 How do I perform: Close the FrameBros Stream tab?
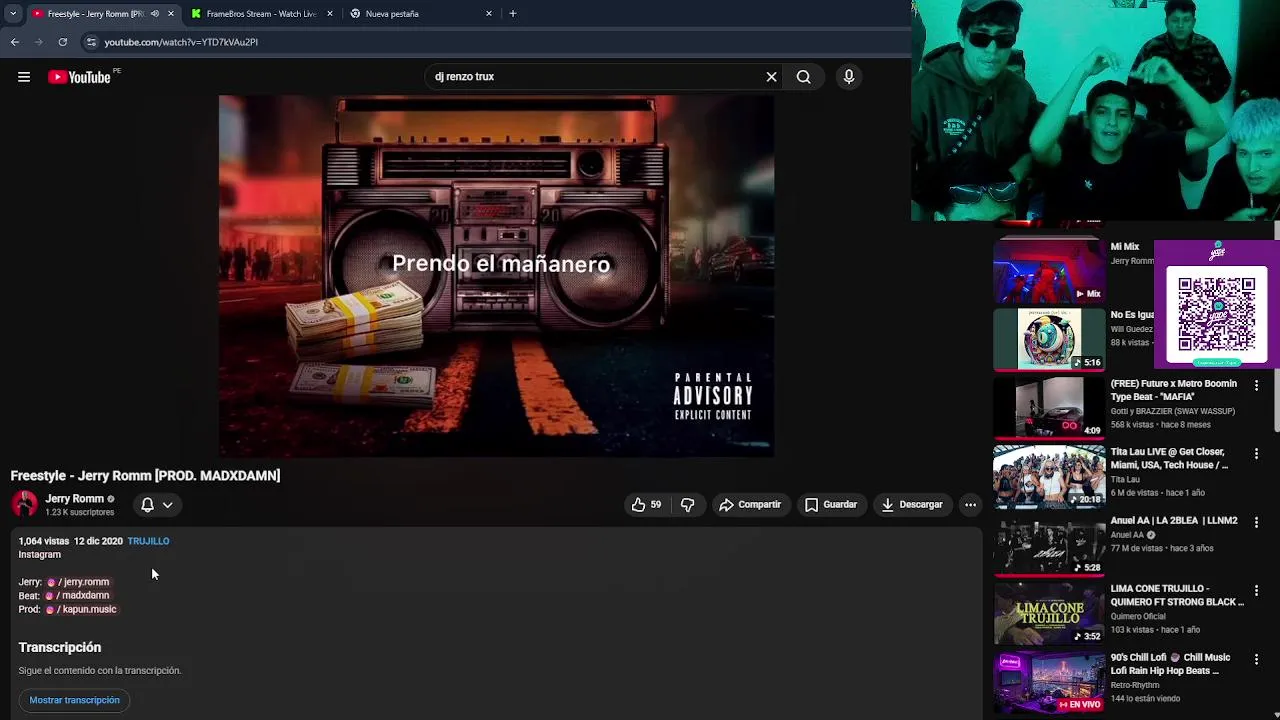click(329, 14)
